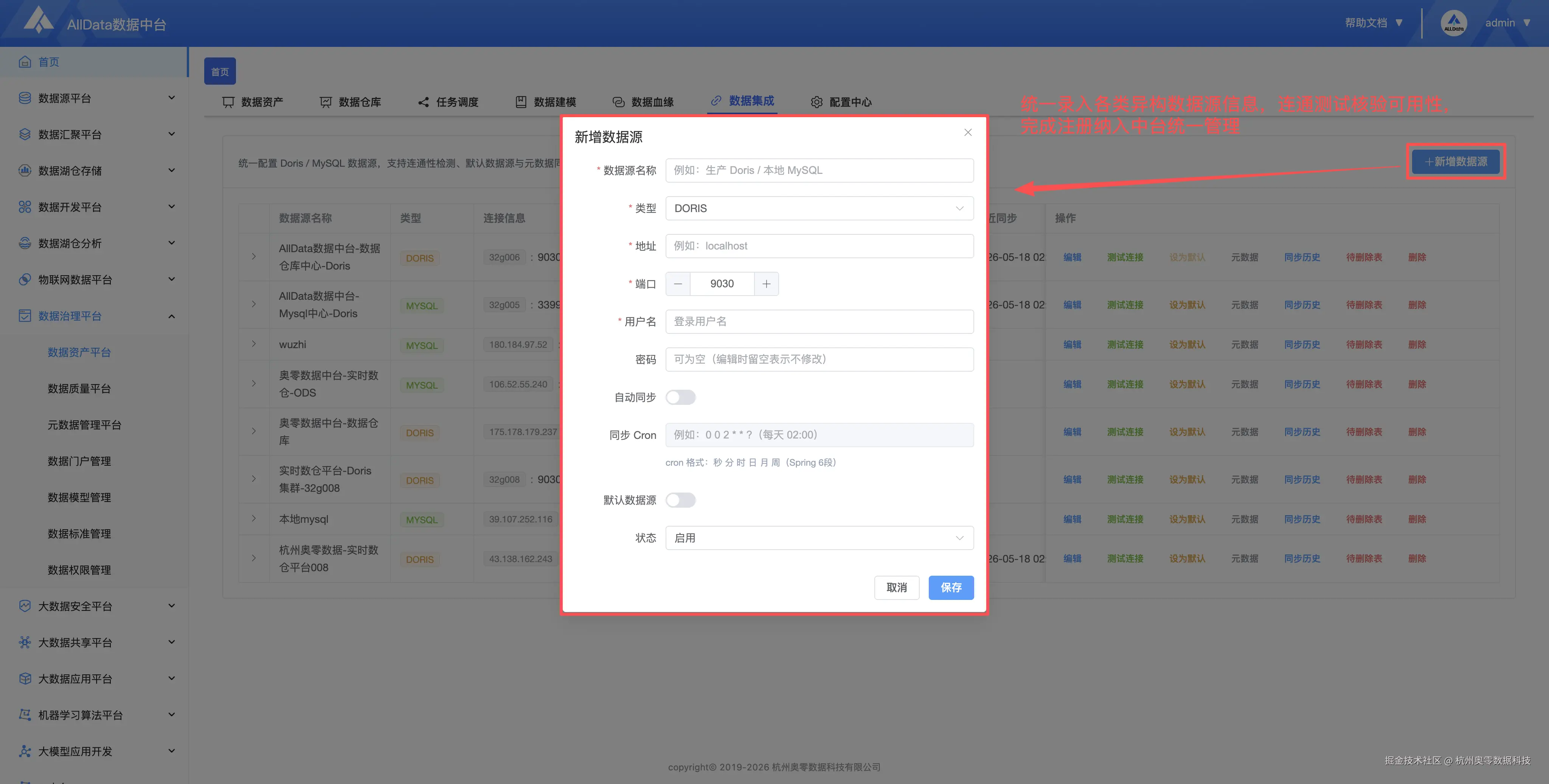Screen dimensions: 1549x784
Task: Expand the wuzhi table row
Action: [x=254, y=344]
